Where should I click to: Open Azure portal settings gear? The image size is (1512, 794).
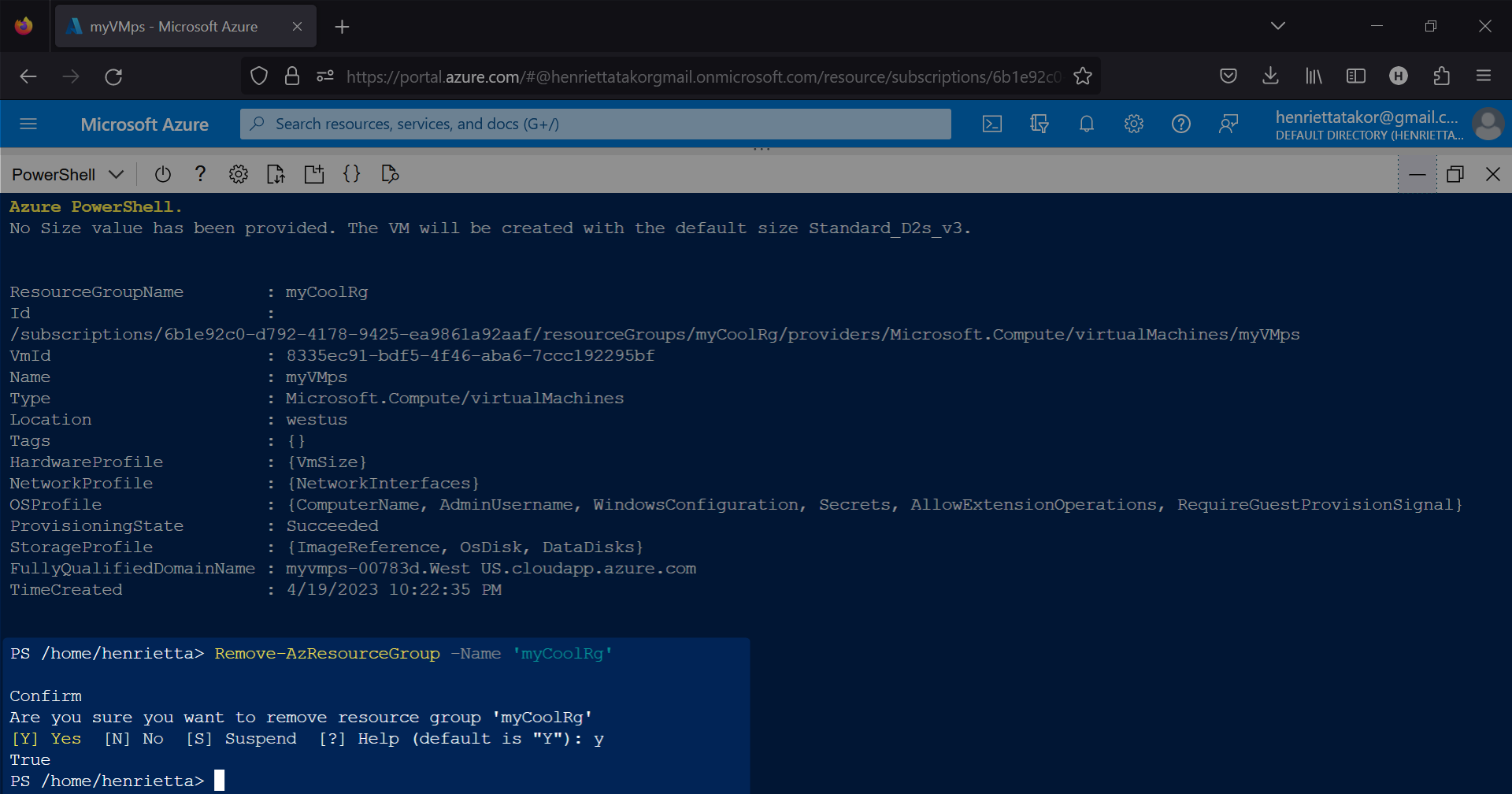(x=1134, y=124)
